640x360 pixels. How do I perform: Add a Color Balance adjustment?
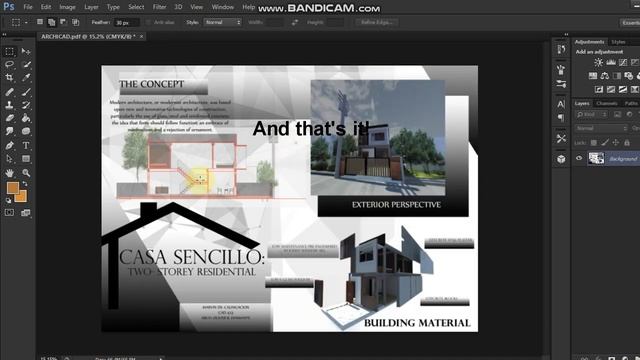coord(605,76)
